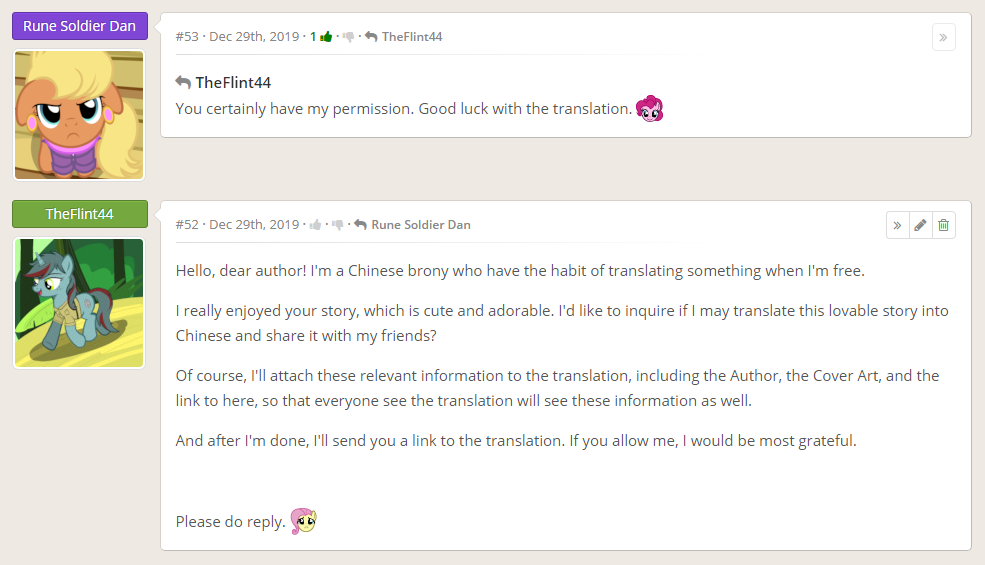Open Rune Soldier Dan's avatar image

point(79,115)
